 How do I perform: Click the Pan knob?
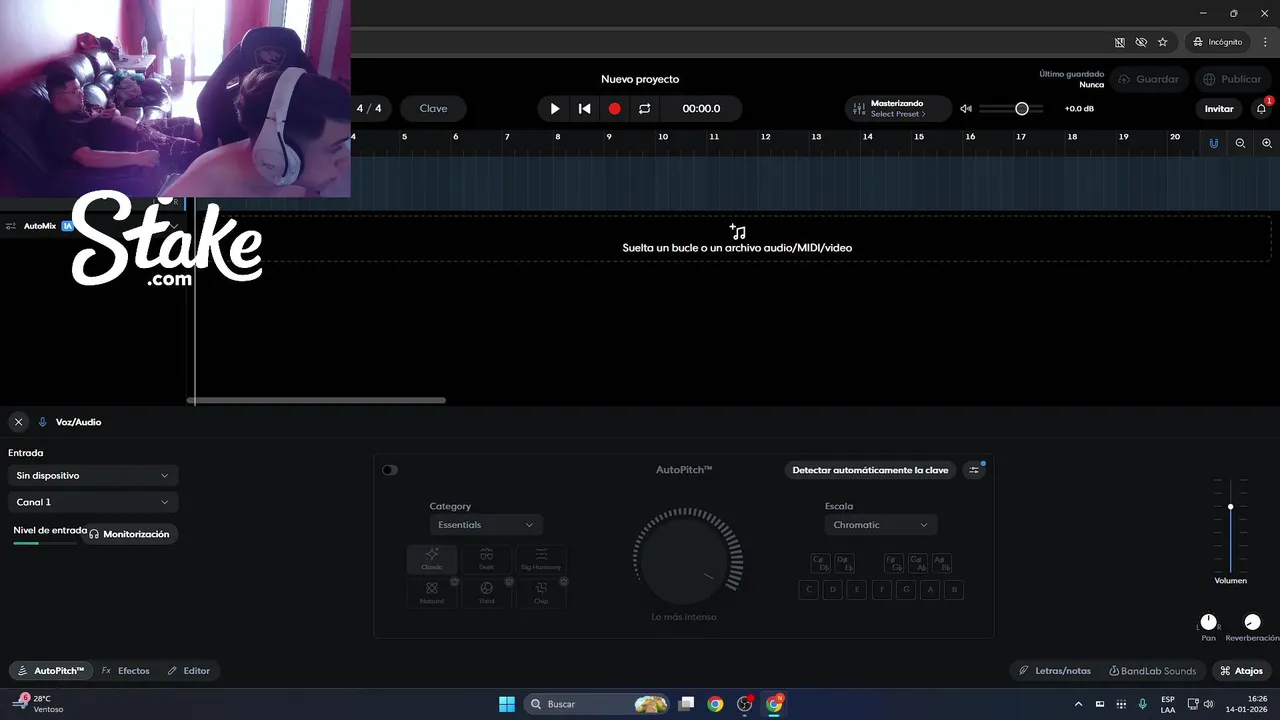click(x=1209, y=622)
